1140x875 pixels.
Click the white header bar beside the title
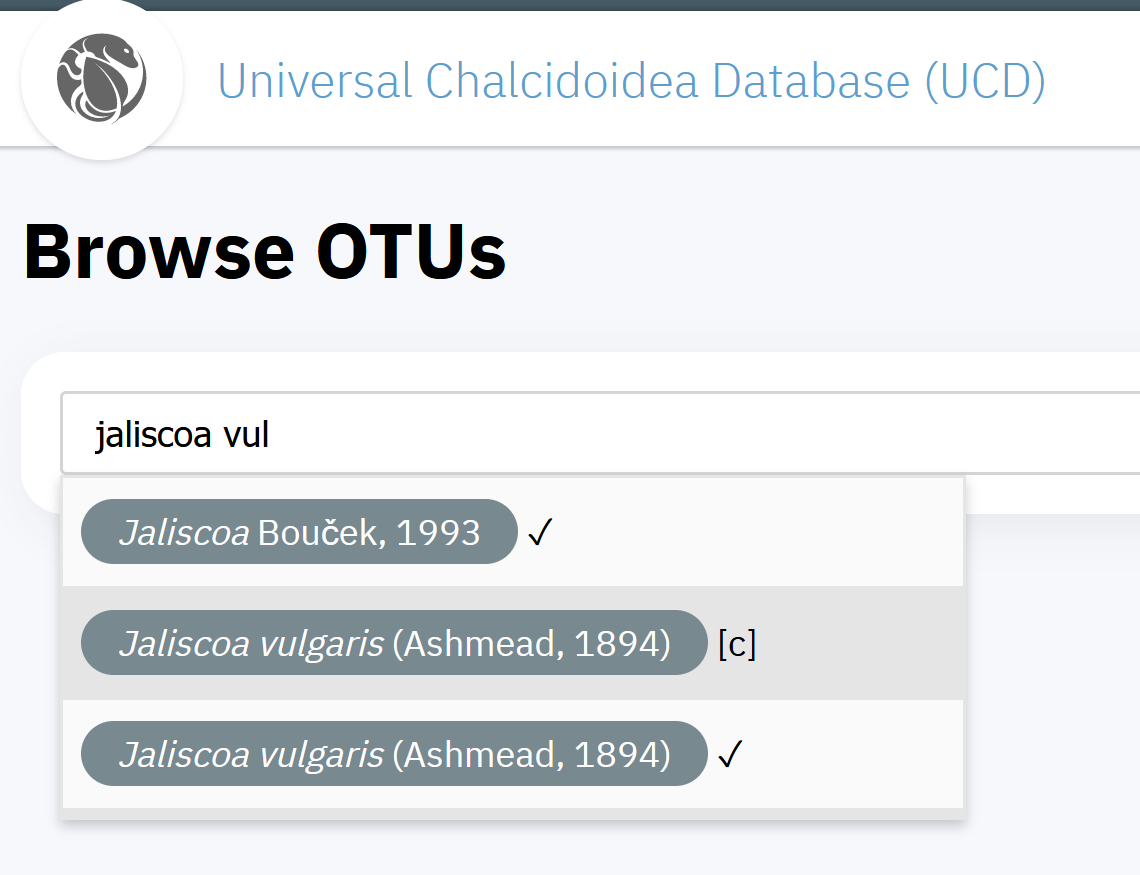1091,78
